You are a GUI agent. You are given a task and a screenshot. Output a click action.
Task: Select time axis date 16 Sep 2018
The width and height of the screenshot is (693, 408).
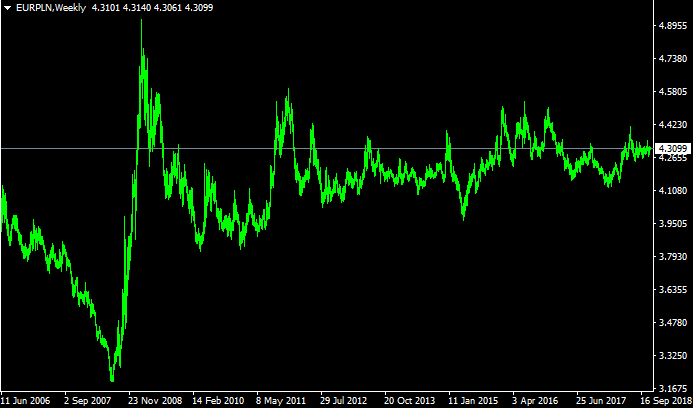click(x=666, y=401)
